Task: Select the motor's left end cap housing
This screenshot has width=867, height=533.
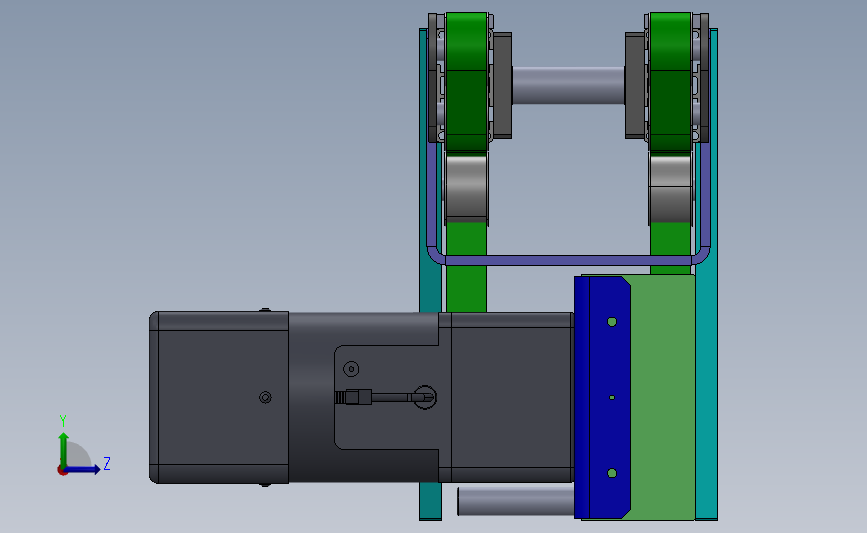Action: click(x=219, y=397)
